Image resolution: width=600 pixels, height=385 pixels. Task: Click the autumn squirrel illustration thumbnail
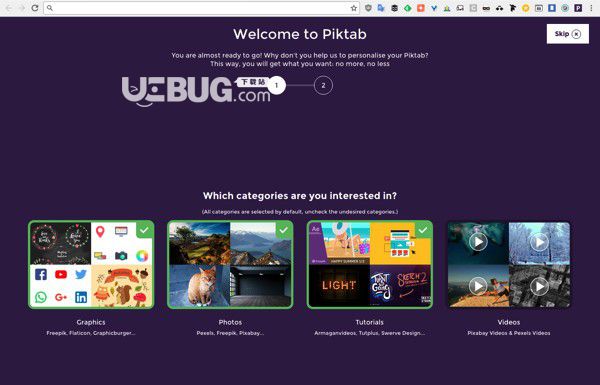[122, 286]
